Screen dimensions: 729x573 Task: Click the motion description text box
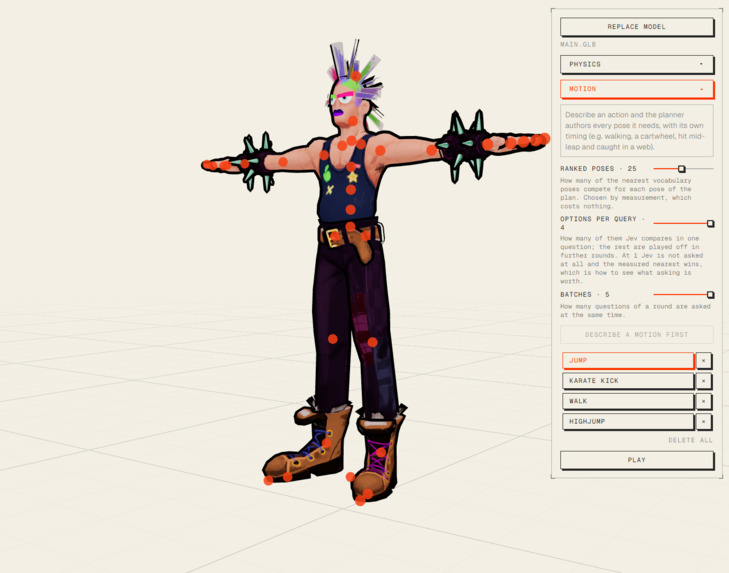tap(636, 131)
